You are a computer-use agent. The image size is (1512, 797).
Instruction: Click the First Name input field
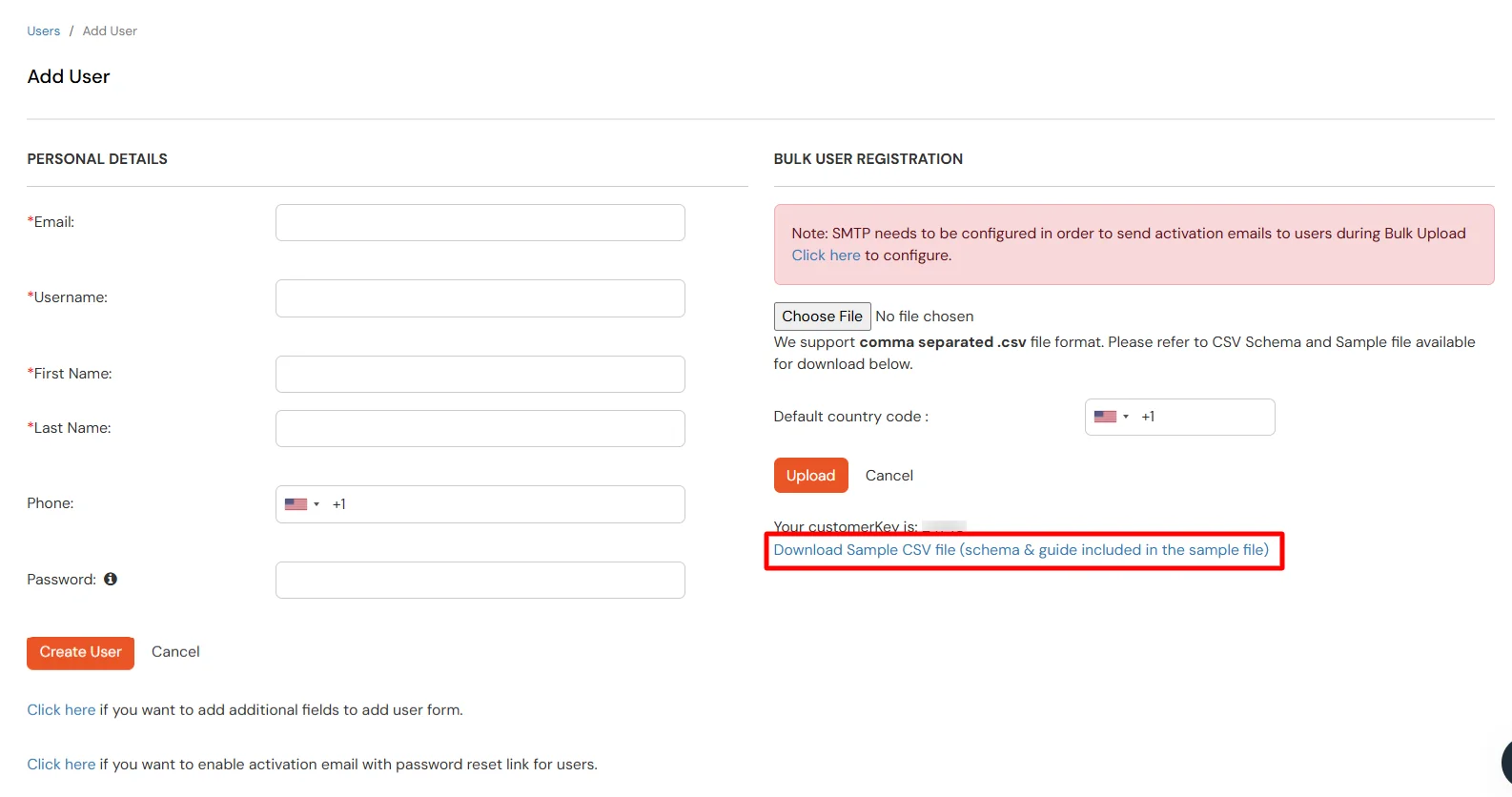coord(480,374)
